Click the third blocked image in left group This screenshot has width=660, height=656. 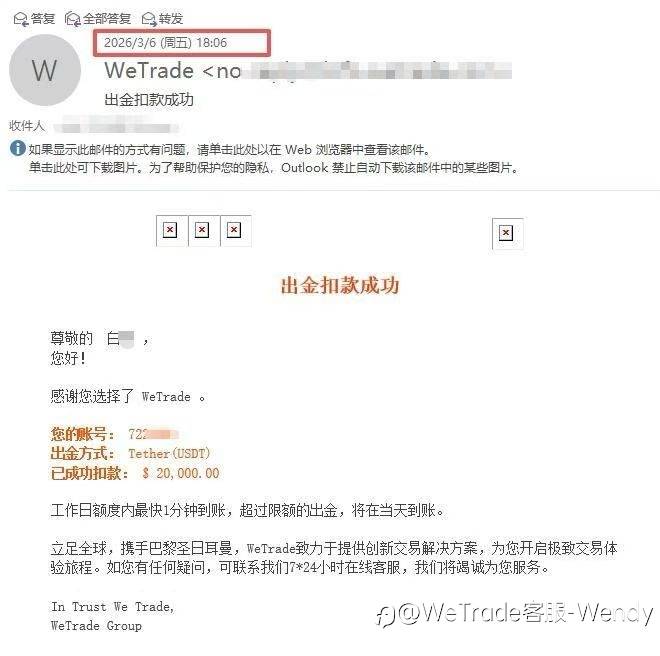point(234,230)
